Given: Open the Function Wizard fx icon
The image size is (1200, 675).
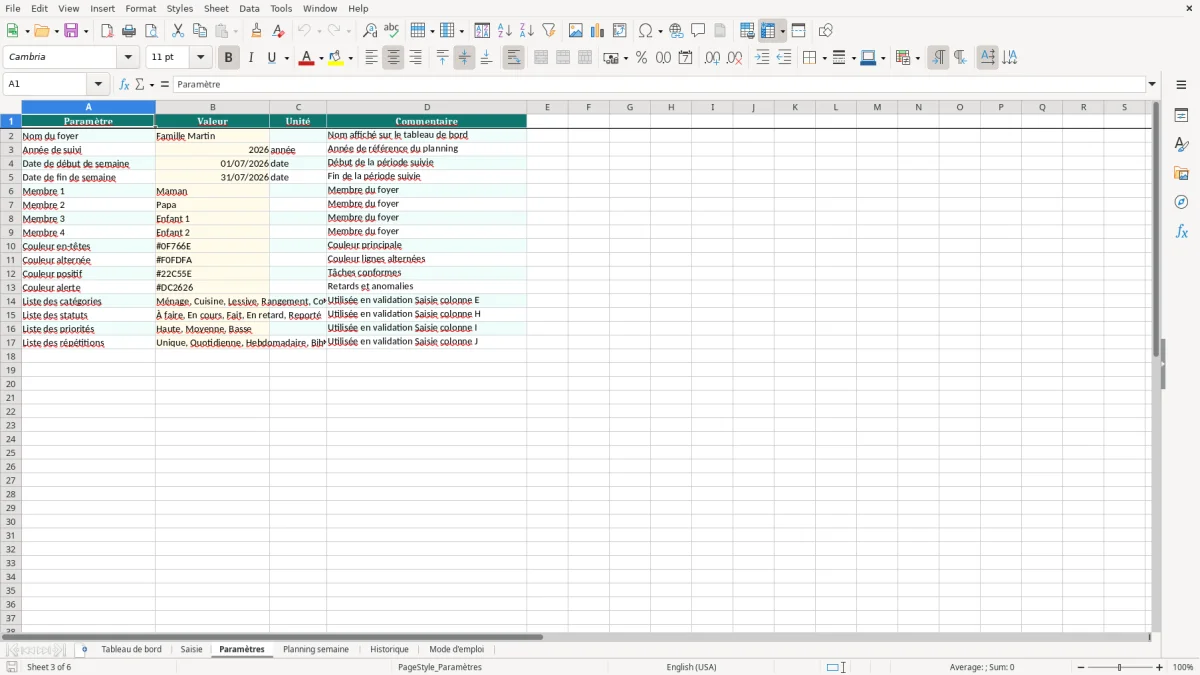Looking at the screenshot, I should pos(124,85).
